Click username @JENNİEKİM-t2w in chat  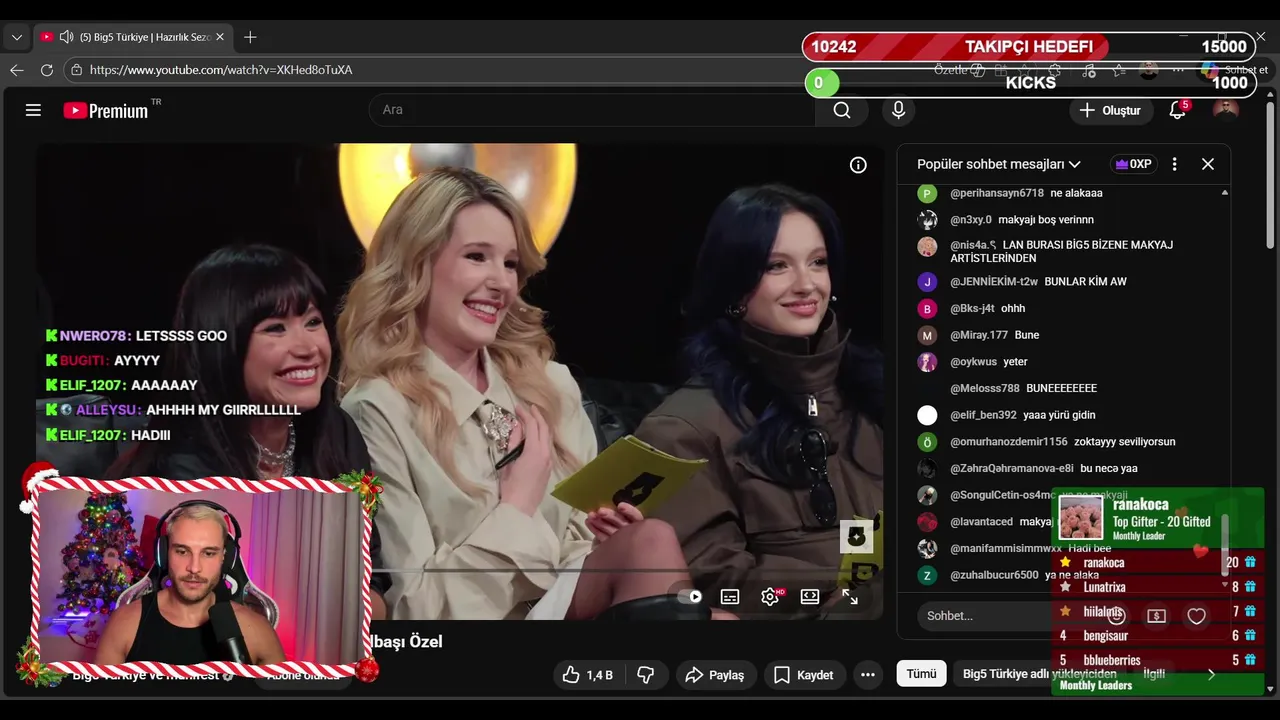994,282
